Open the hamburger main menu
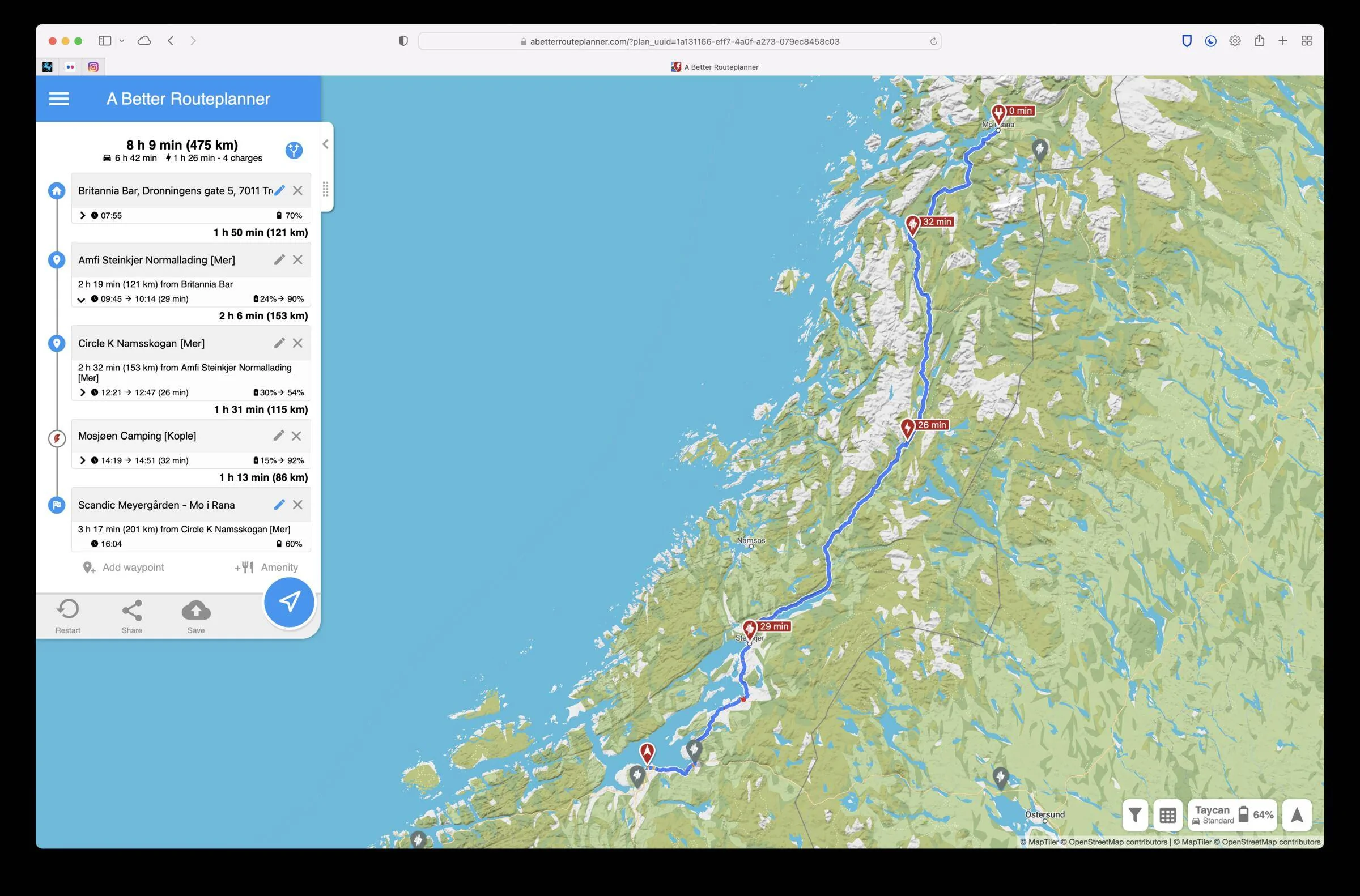Image resolution: width=1360 pixels, height=896 pixels. 59,99
